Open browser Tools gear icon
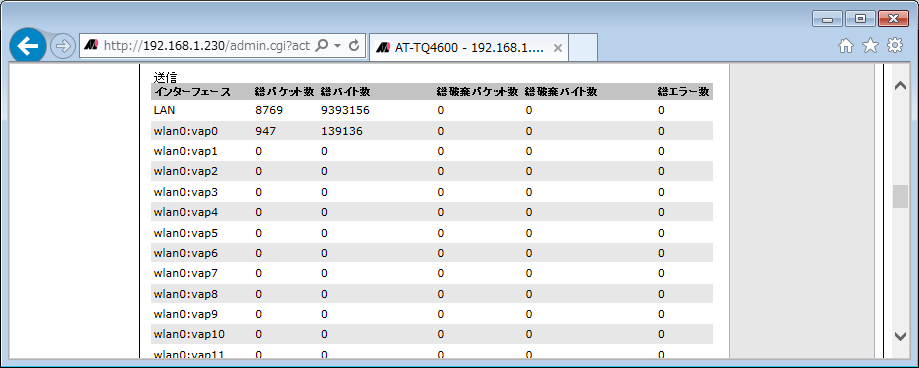The image size is (919, 368). pos(895,46)
